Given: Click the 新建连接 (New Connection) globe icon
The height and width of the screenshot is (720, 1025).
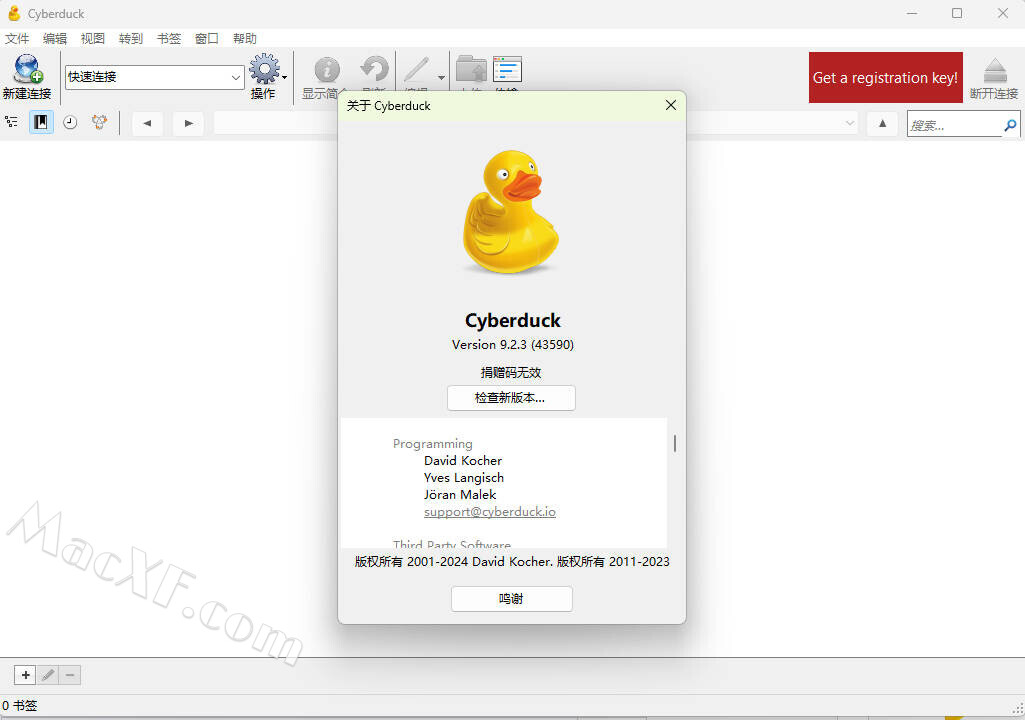Looking at the screenshot, I should (27, 70).
